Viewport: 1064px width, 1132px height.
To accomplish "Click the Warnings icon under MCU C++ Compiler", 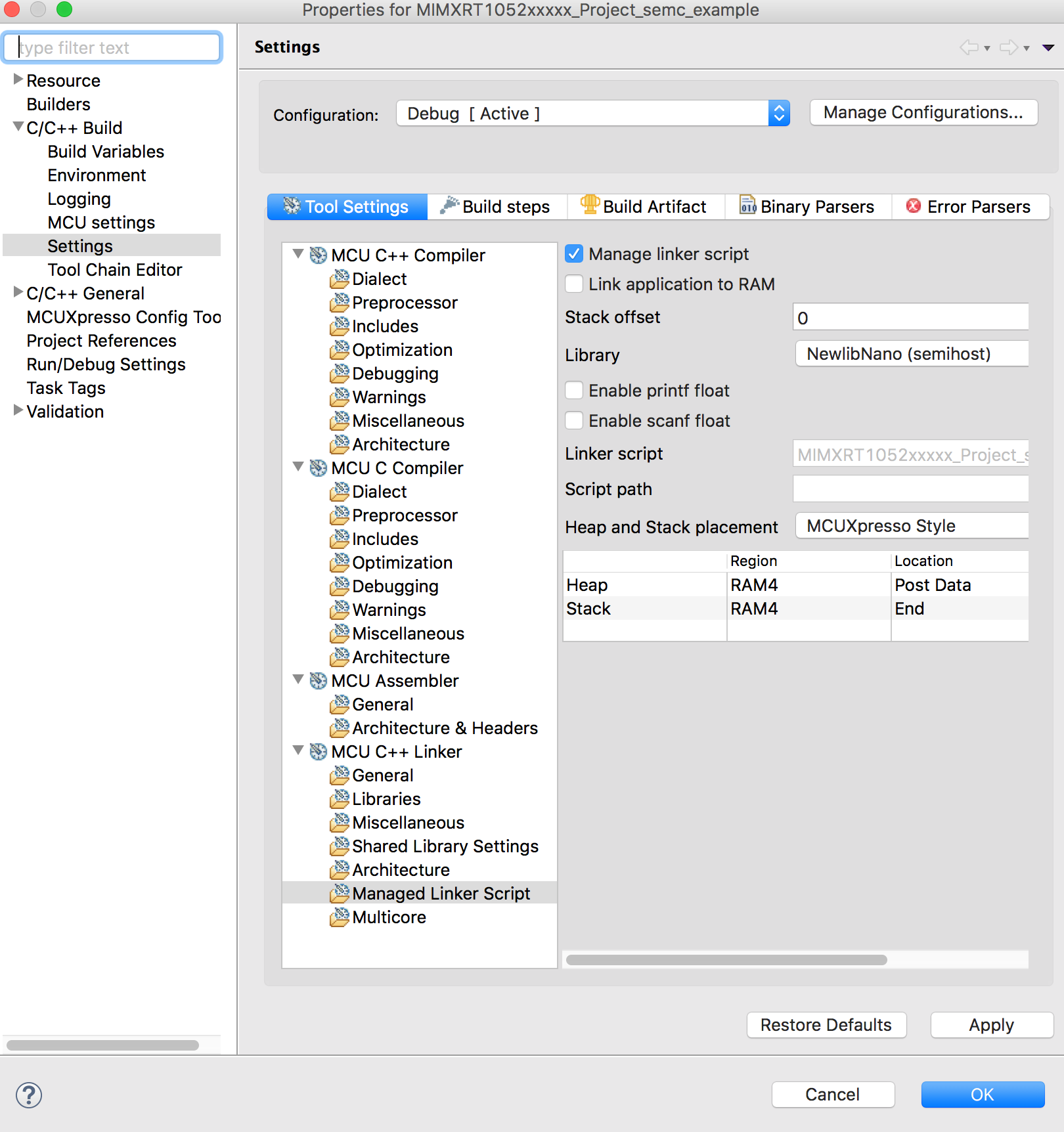I will pos(340,397).
